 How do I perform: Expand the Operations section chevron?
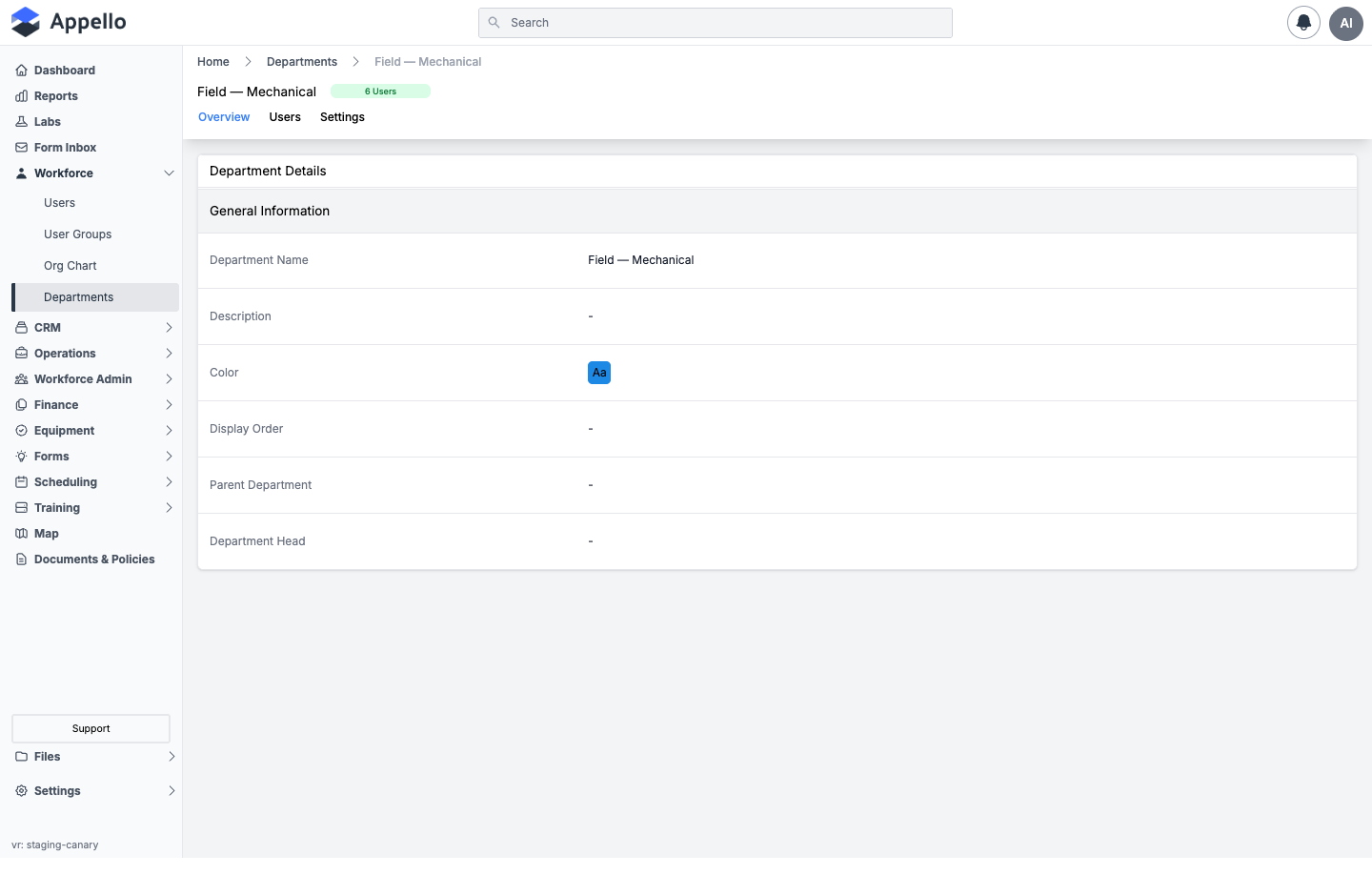click(x=169, y=354)
